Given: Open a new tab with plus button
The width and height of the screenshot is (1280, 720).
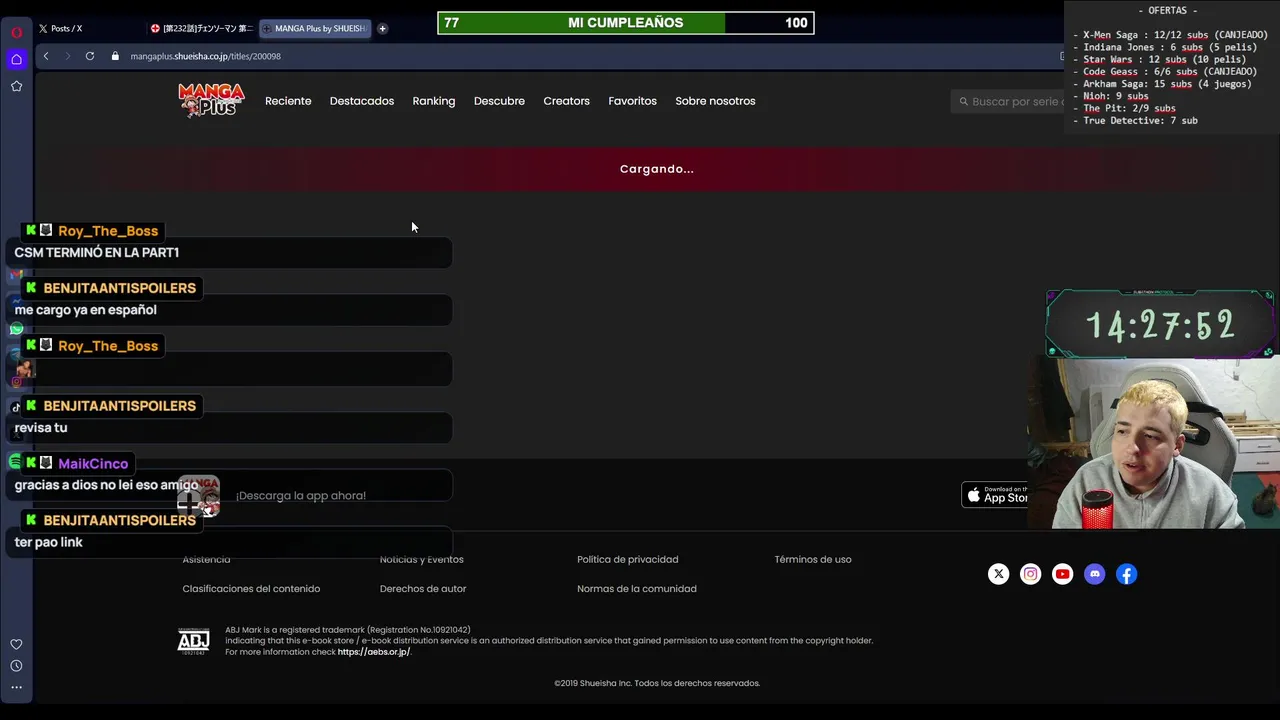Looking at the screenshot, I should (382, 29).
